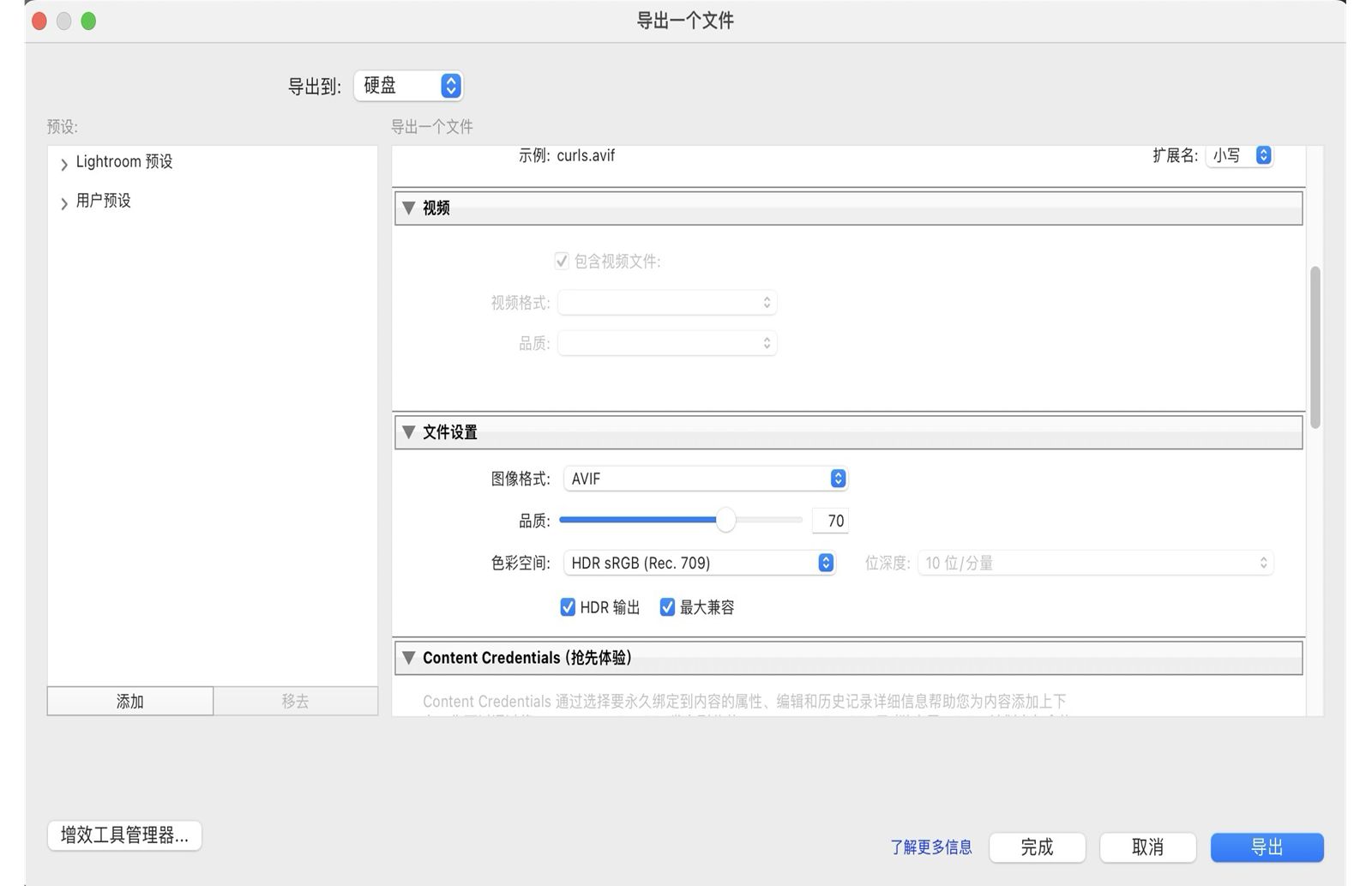
Task: Disable the HDR 输出 checkbox
Action: (568, 607)
